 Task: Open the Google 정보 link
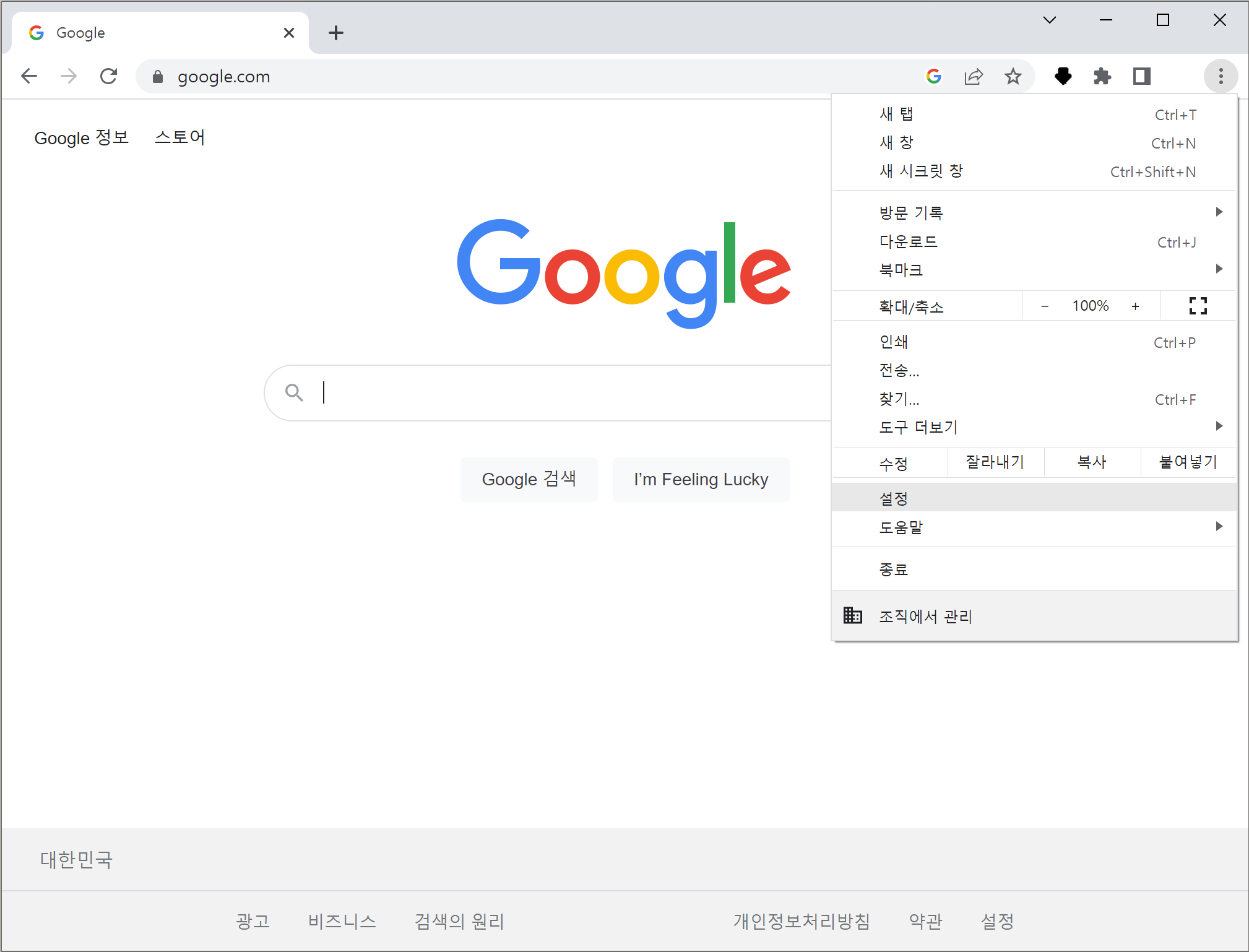[81, 137]
